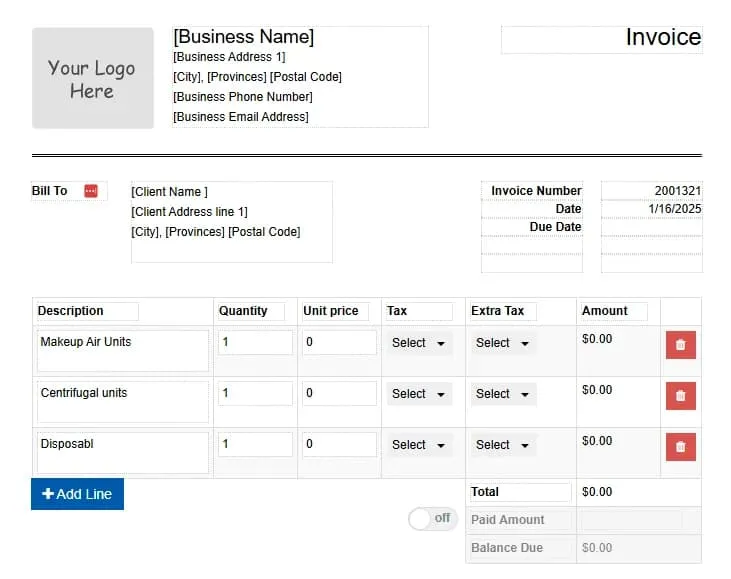Click the Invoice Number label
Image resolution: width=731 pixels, height=579 pixels.
coord(536,191)
